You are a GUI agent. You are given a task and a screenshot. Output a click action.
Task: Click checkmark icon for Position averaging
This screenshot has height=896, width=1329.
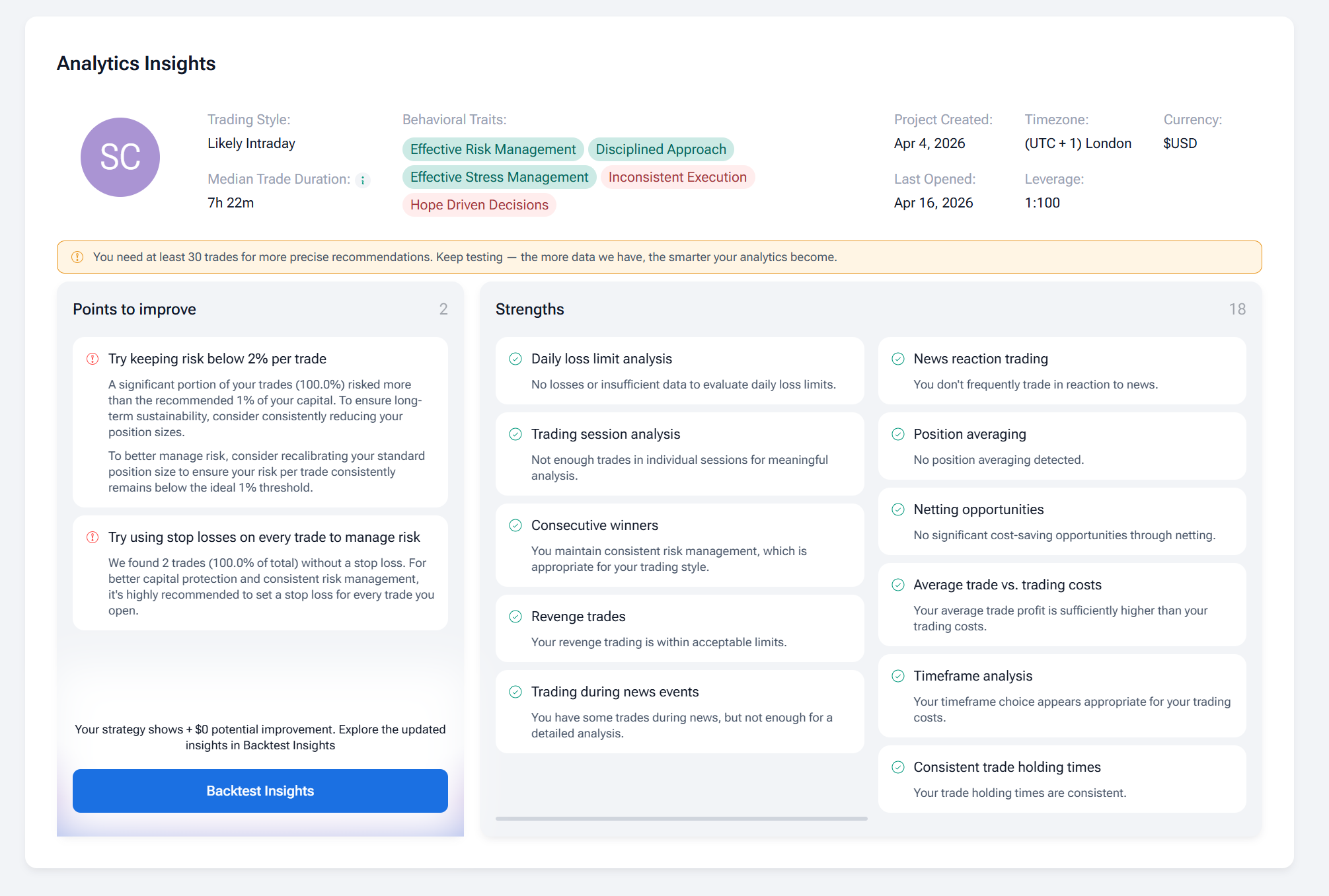tap(898, 434)
